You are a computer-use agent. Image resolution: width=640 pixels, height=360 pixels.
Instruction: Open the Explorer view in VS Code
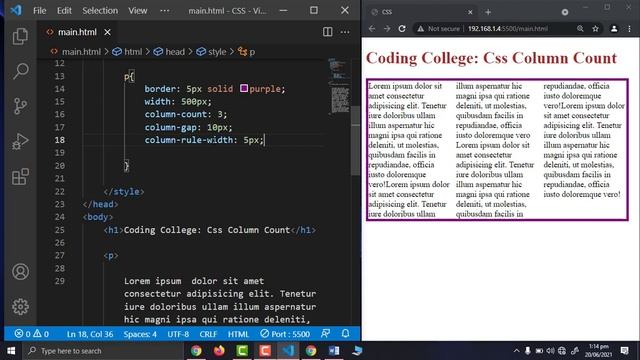coord(20,36)
